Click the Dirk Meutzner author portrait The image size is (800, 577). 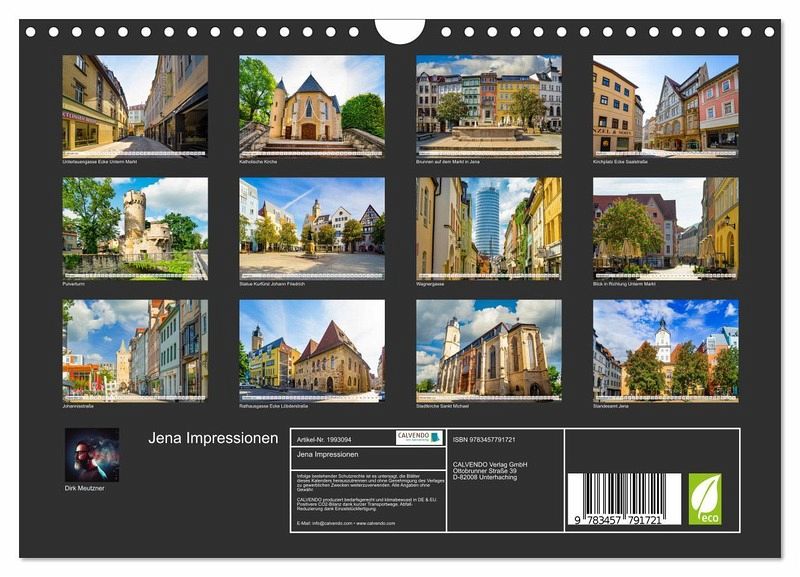[92, 455]
